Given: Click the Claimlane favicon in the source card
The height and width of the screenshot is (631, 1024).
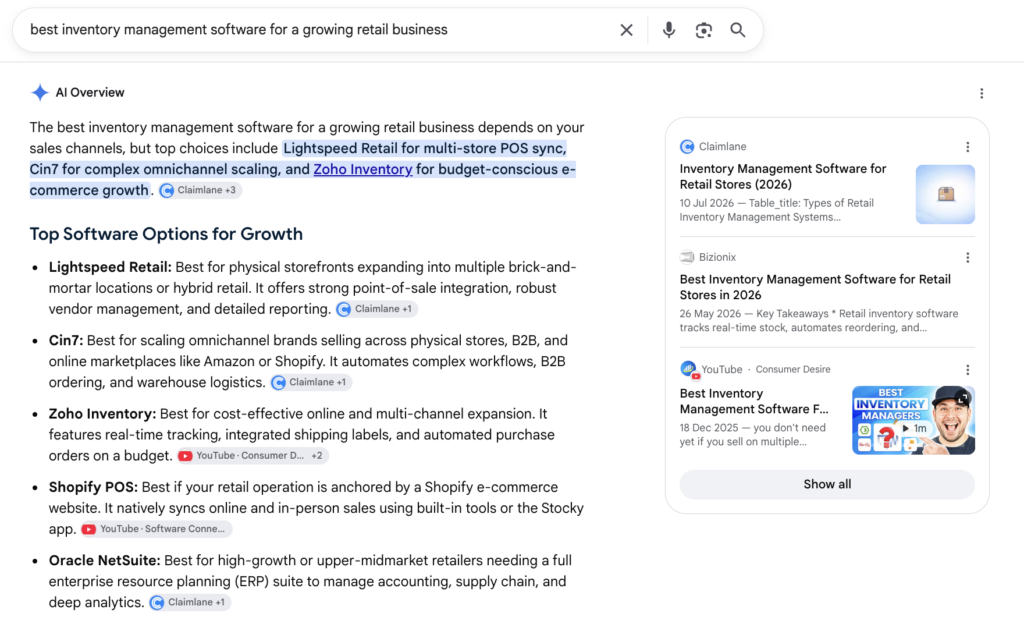Looking at the screenshot, I should (687, 146).
